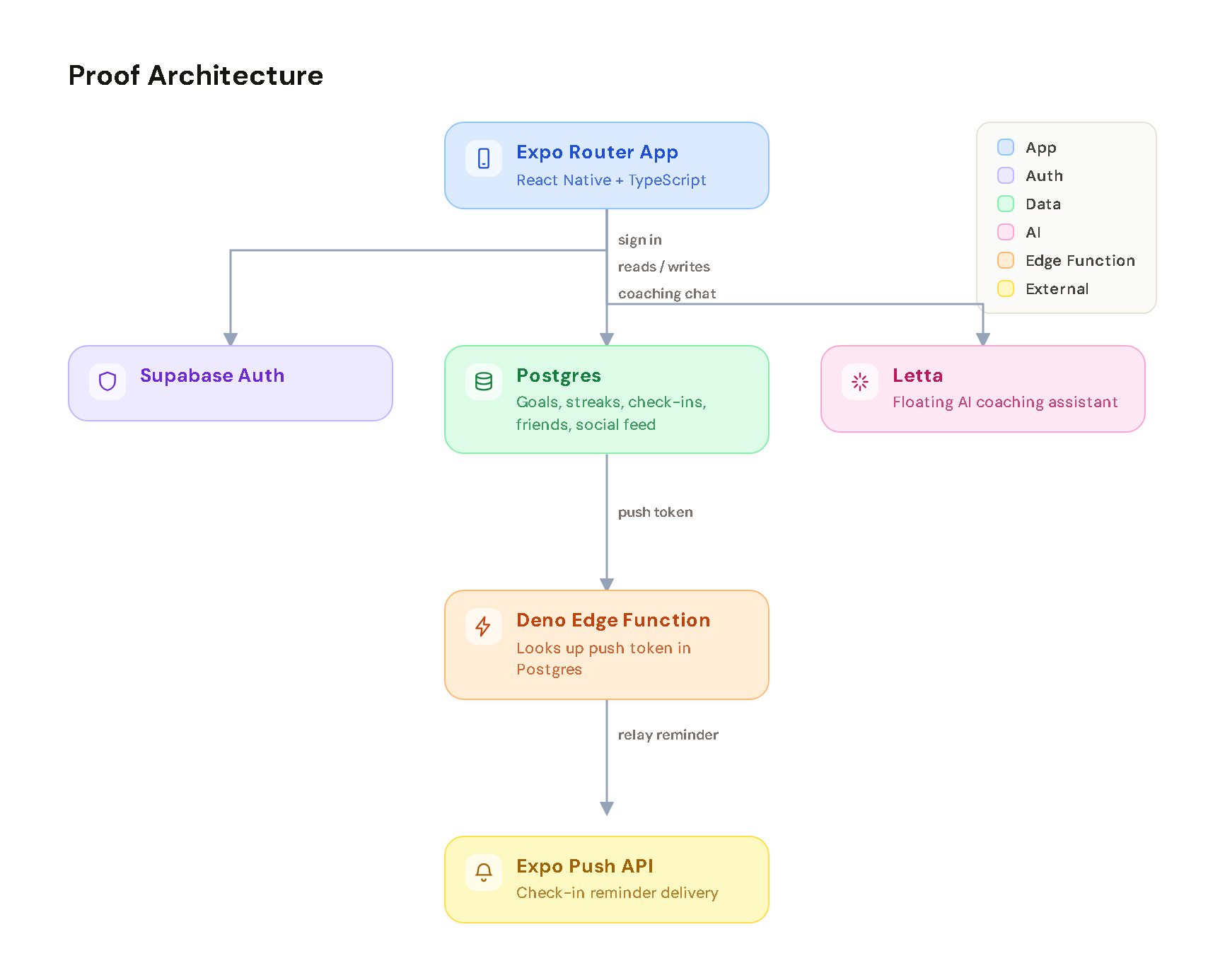Select the blue App legend swatch
Viewport: 1225px width, 980px height.
(x=1006, y=147)
